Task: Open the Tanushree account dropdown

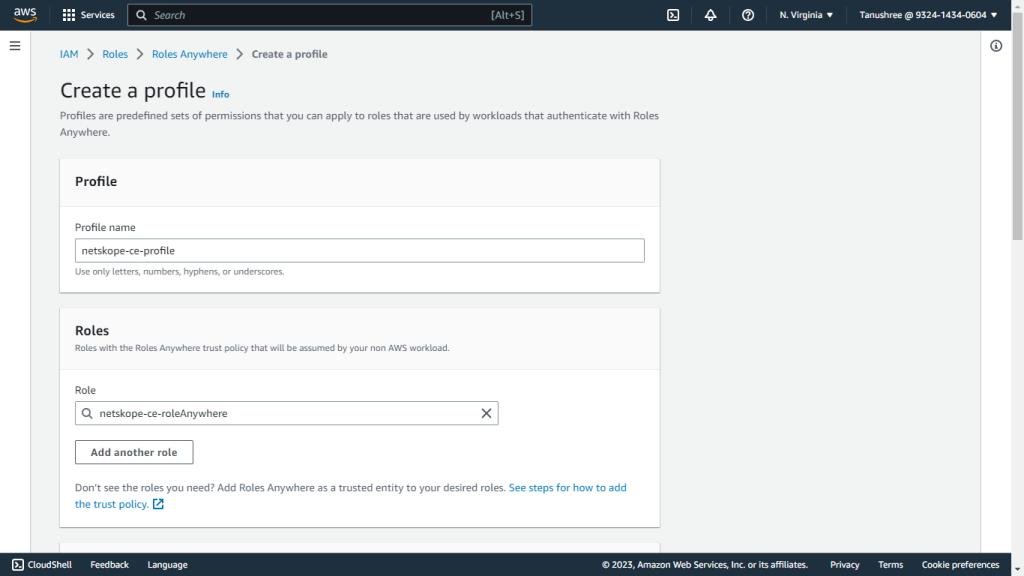Action: tap(928, 15)
